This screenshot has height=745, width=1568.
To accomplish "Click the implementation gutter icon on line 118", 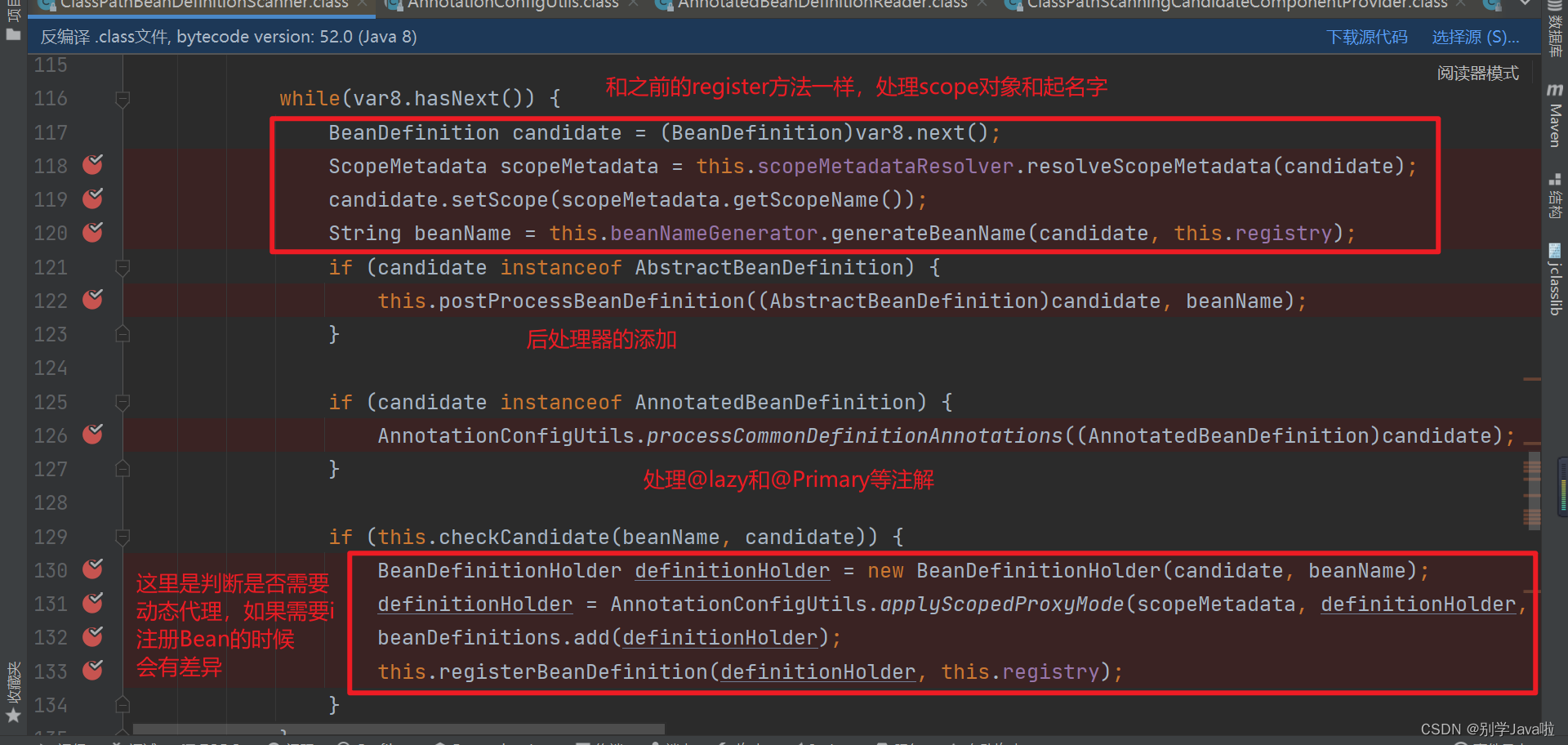I will pos(92,165).
